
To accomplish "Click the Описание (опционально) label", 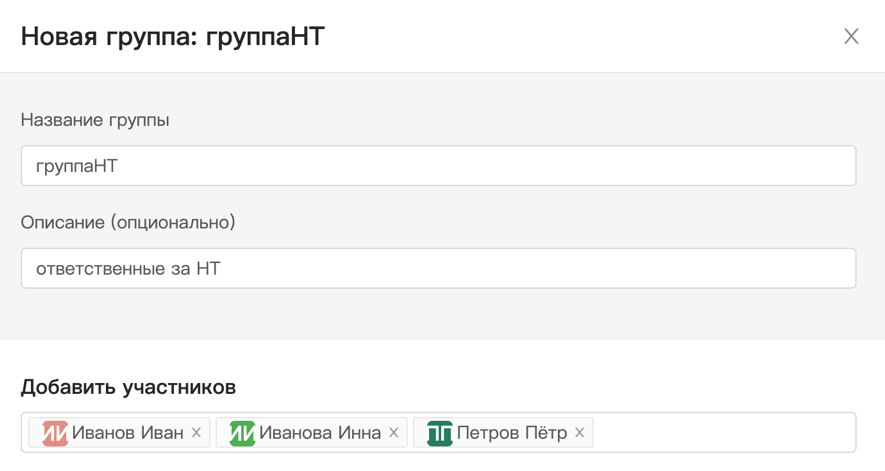I will point(128,222).
